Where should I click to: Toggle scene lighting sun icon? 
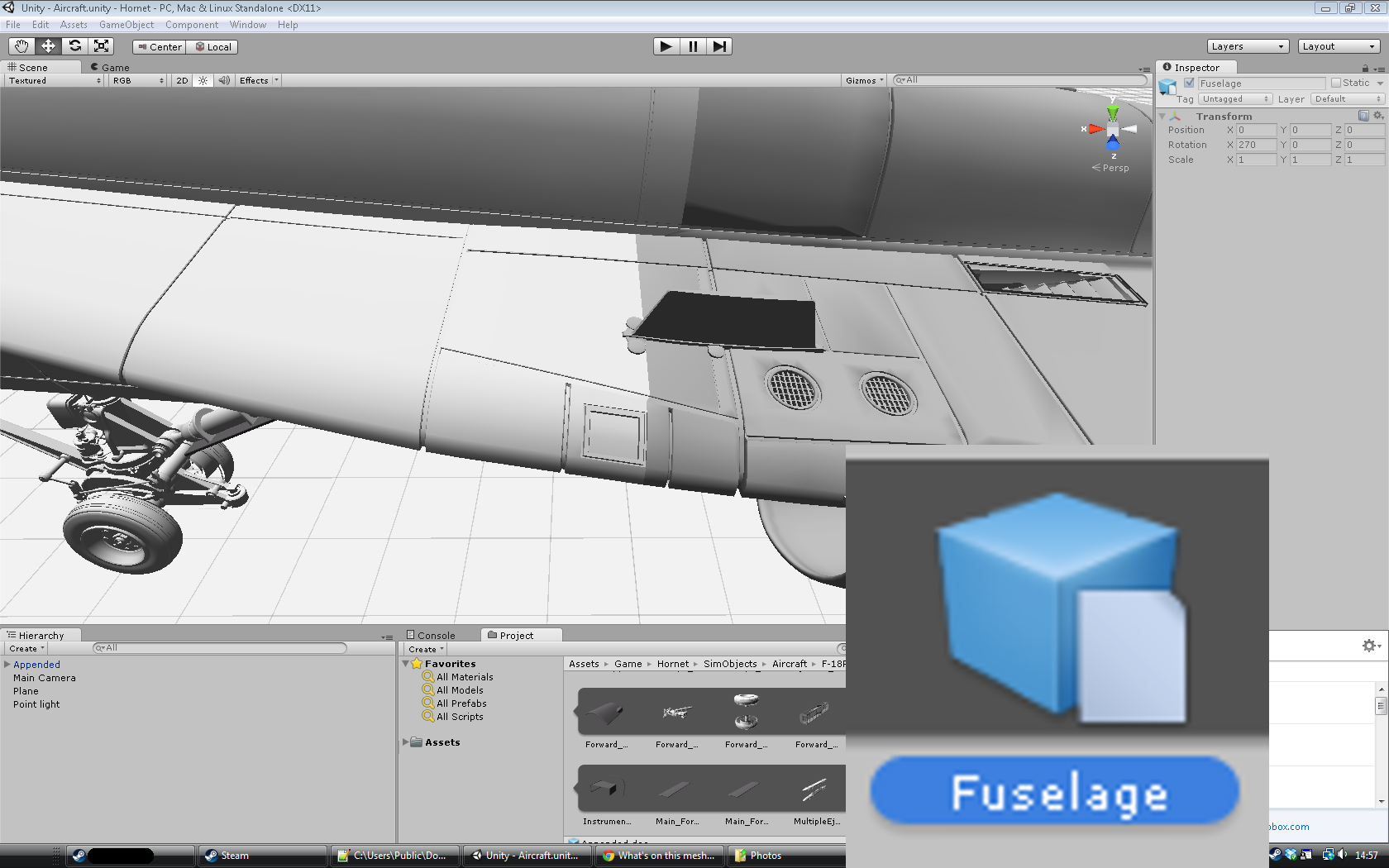203,80
